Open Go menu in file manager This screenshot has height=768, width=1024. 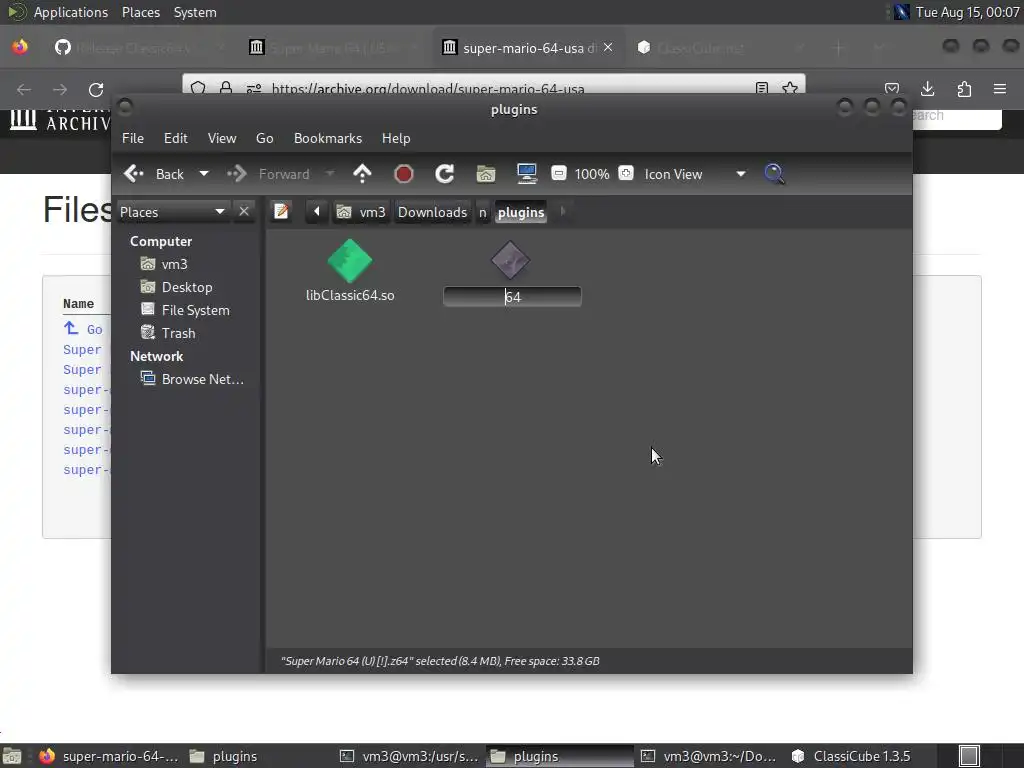(264, 138)
